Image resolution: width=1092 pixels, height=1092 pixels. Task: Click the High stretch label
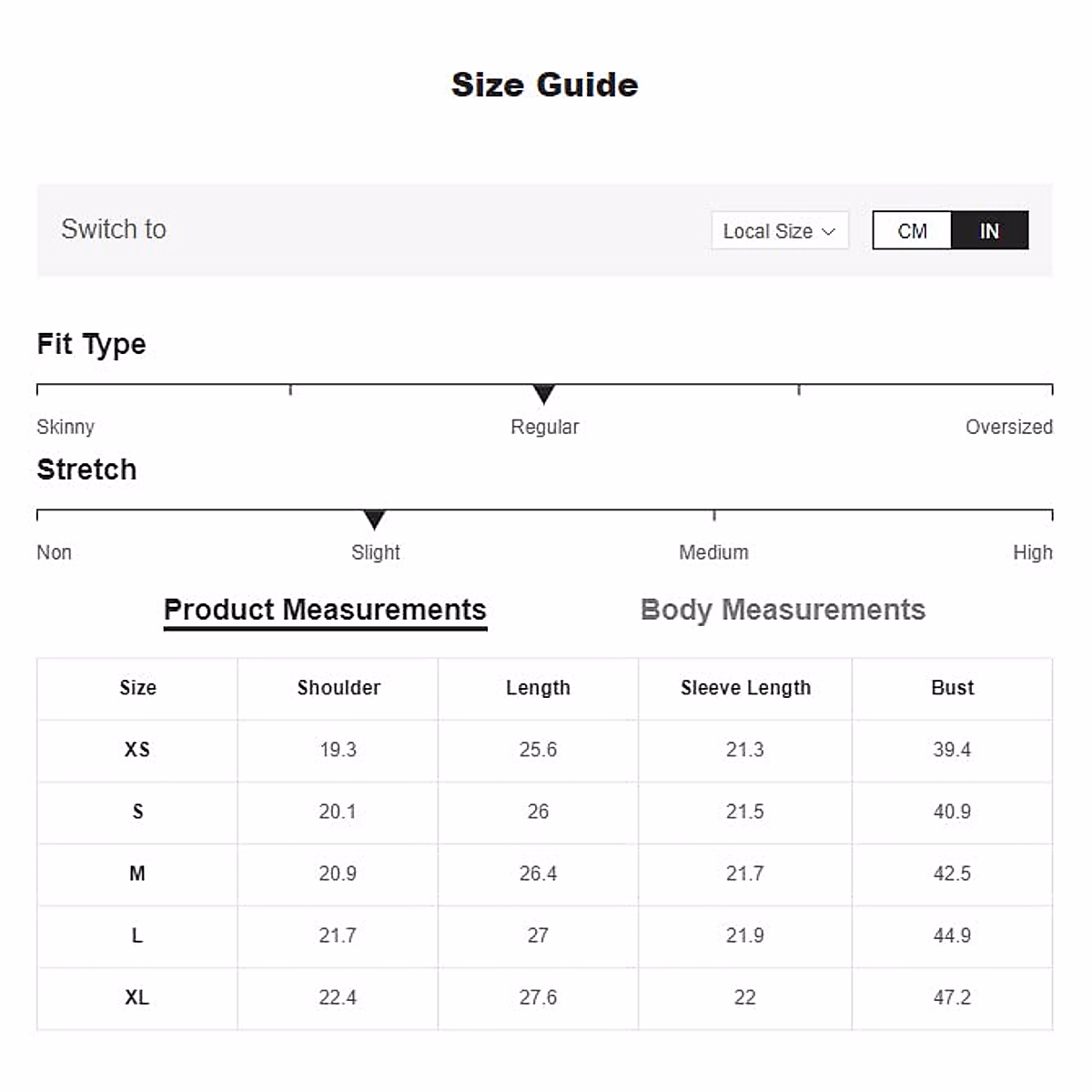pyautogui.click(x=1032, y=552)
